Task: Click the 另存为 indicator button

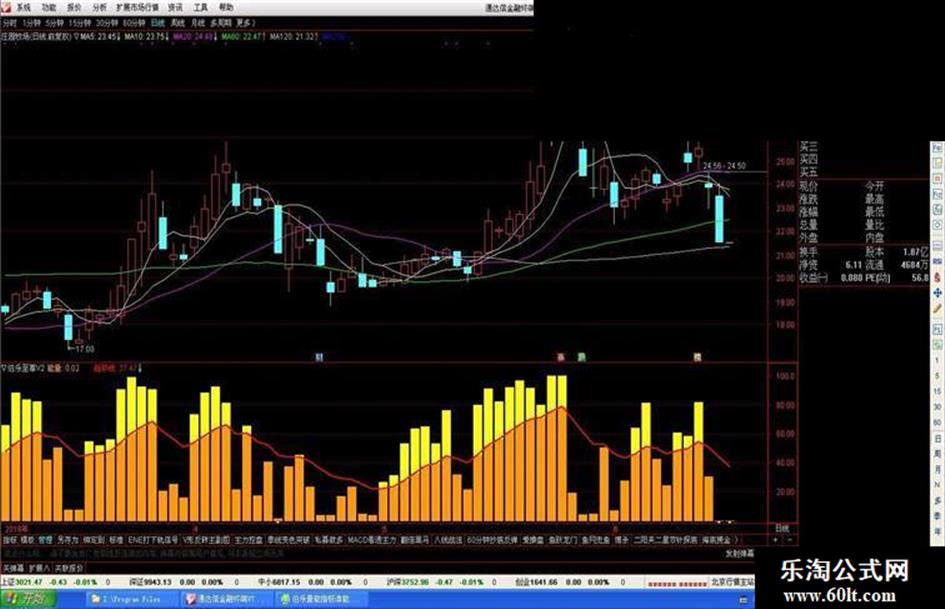Action: [x=68, y=540]
